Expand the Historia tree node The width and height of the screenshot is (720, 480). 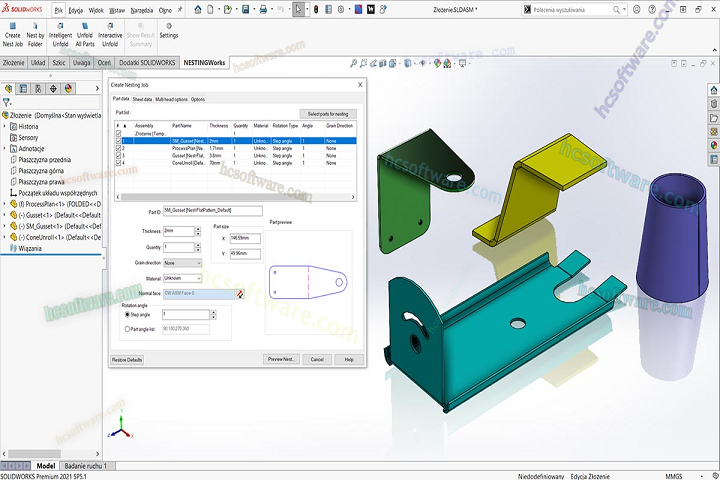coord(5,127)
